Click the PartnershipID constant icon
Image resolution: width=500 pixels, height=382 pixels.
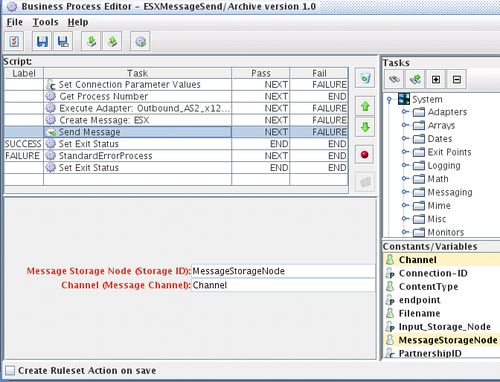[390, 353]
